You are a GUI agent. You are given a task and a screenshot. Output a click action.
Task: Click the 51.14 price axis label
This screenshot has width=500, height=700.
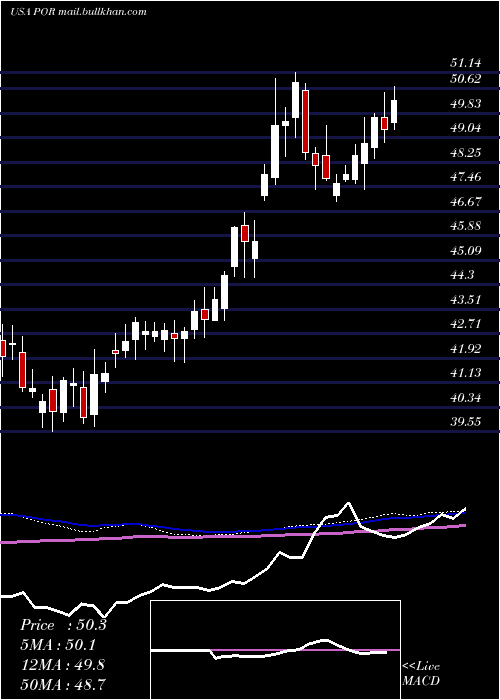[x=465, y=64]
